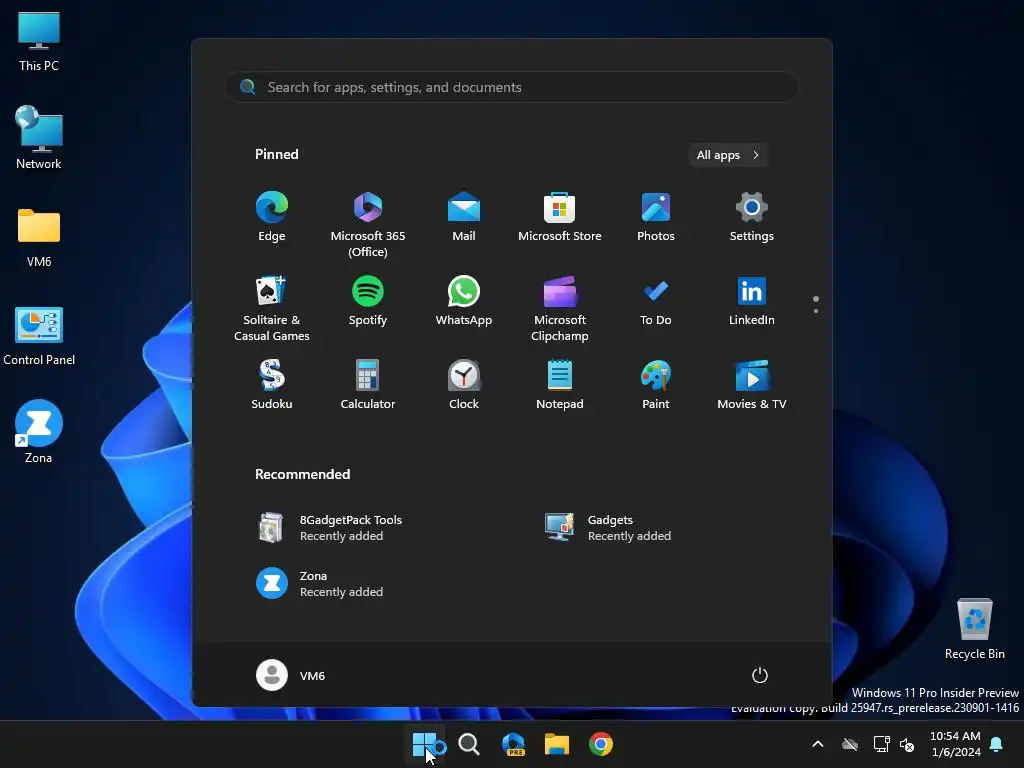
Task: Open Microsoft Store from pinned apps
Action: click(x=560, y=217)
